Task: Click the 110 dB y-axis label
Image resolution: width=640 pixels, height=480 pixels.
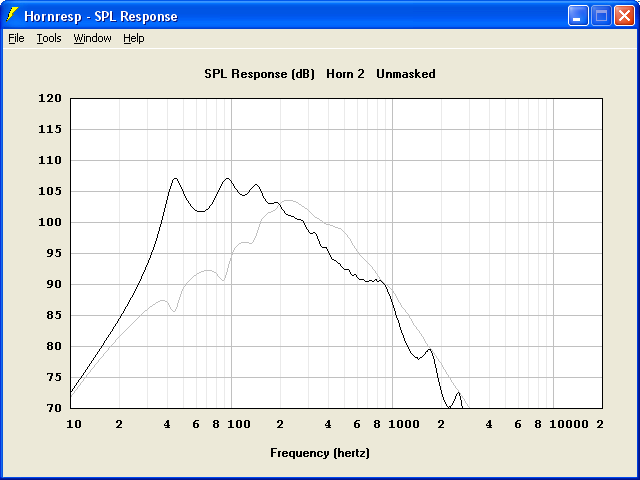Action: (50, 160)
